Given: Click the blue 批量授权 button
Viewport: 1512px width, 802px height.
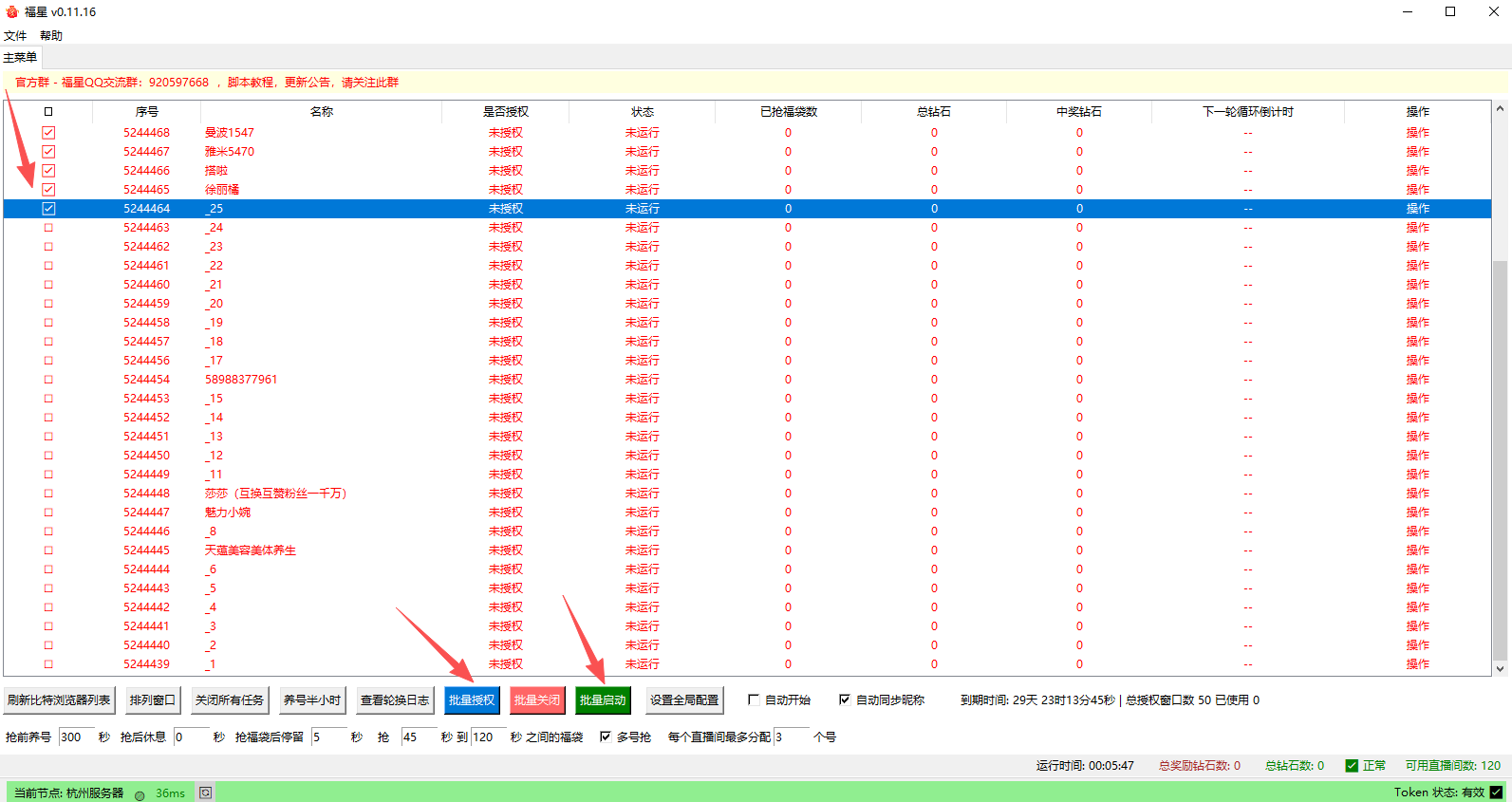Looking at the screenshot, I should [472, 700].
